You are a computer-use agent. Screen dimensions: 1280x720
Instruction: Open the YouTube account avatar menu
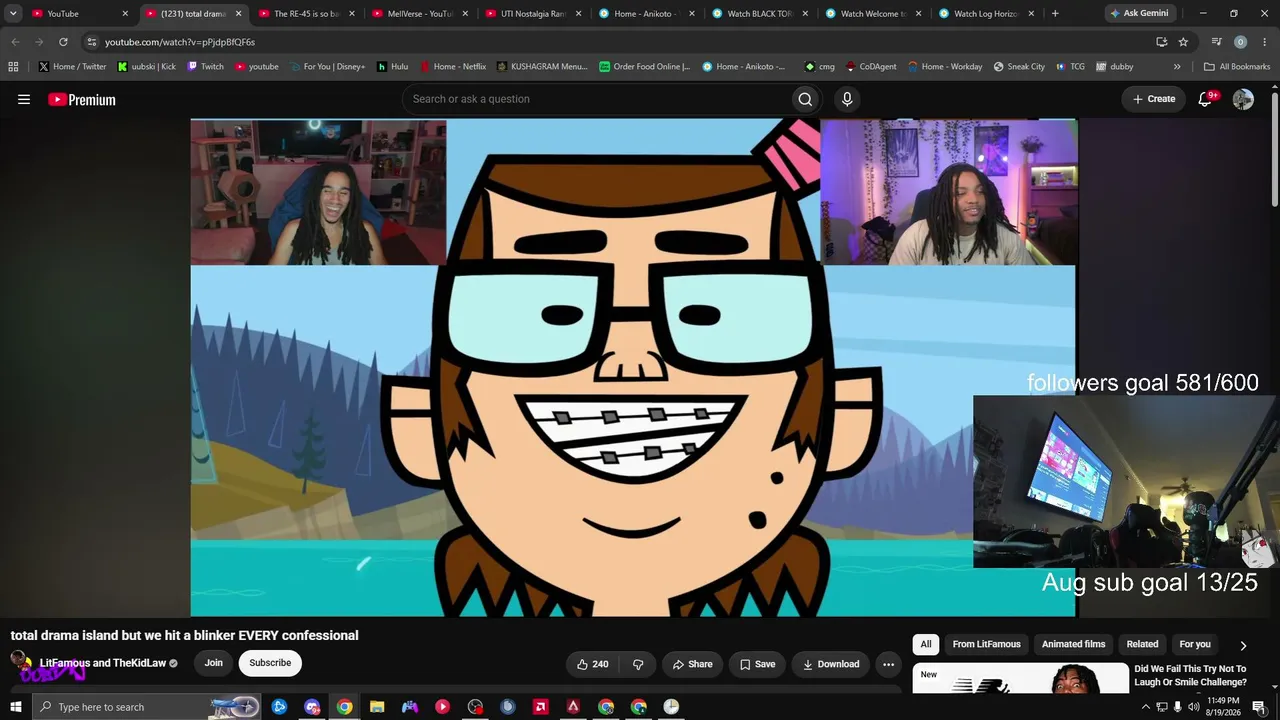tap(1243, 99)
